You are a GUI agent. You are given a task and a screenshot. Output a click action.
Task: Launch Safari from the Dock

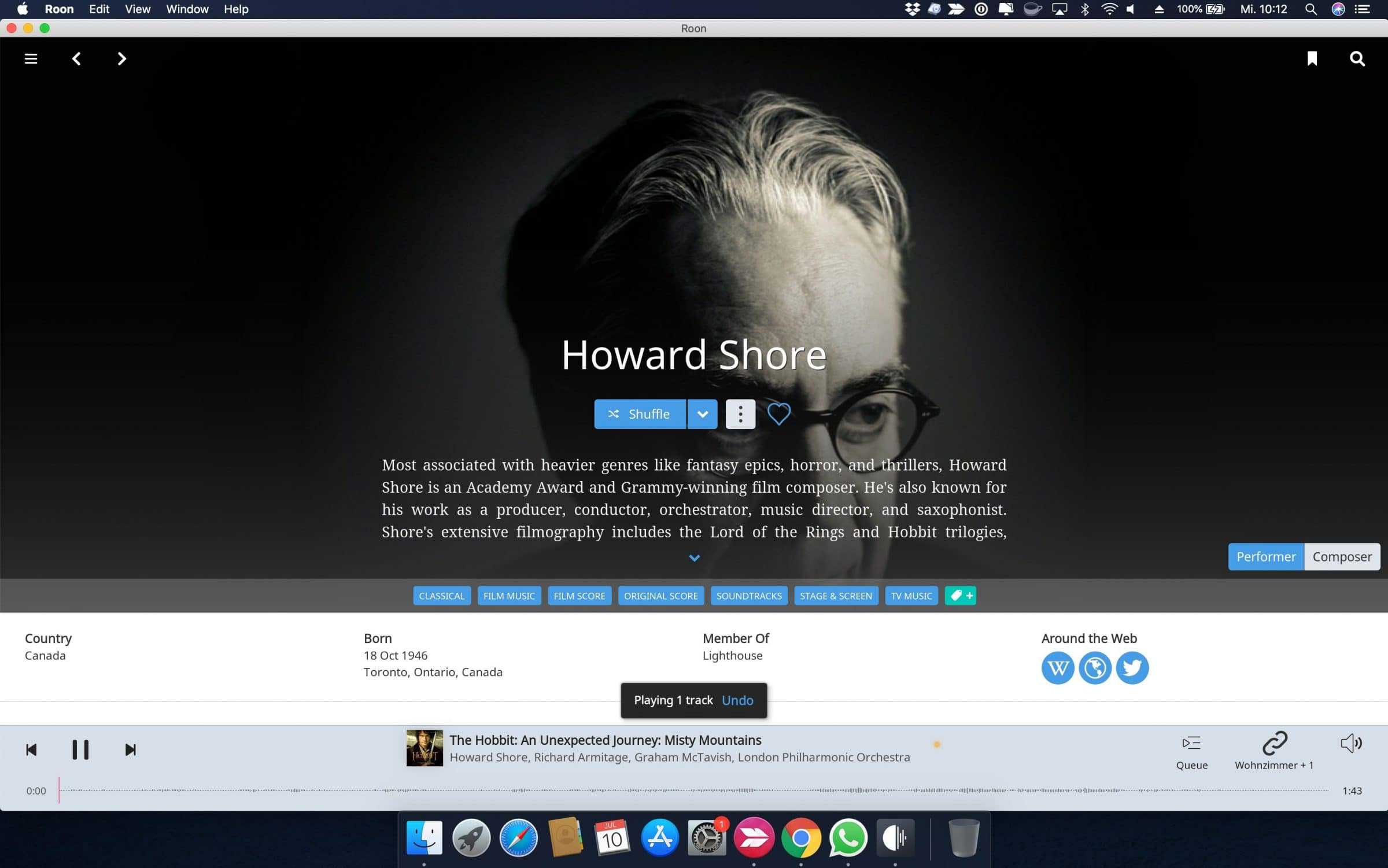518,837
